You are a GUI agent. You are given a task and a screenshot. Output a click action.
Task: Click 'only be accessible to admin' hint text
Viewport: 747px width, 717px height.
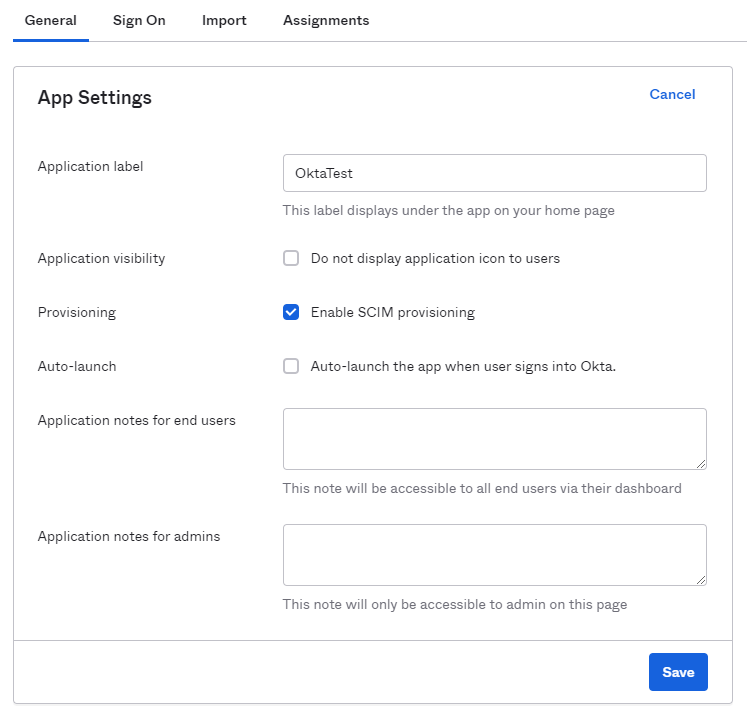[x=455, y=604]
